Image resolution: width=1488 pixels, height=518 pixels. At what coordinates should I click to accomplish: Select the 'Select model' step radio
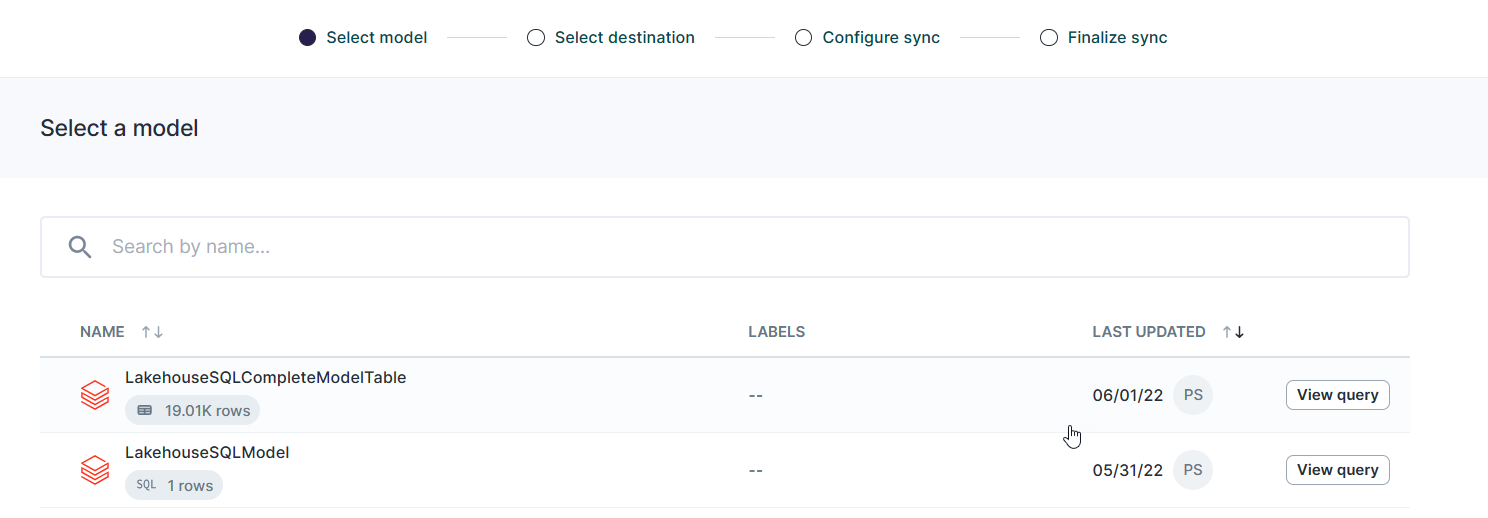pyautogui.click(x=308, y=38)
